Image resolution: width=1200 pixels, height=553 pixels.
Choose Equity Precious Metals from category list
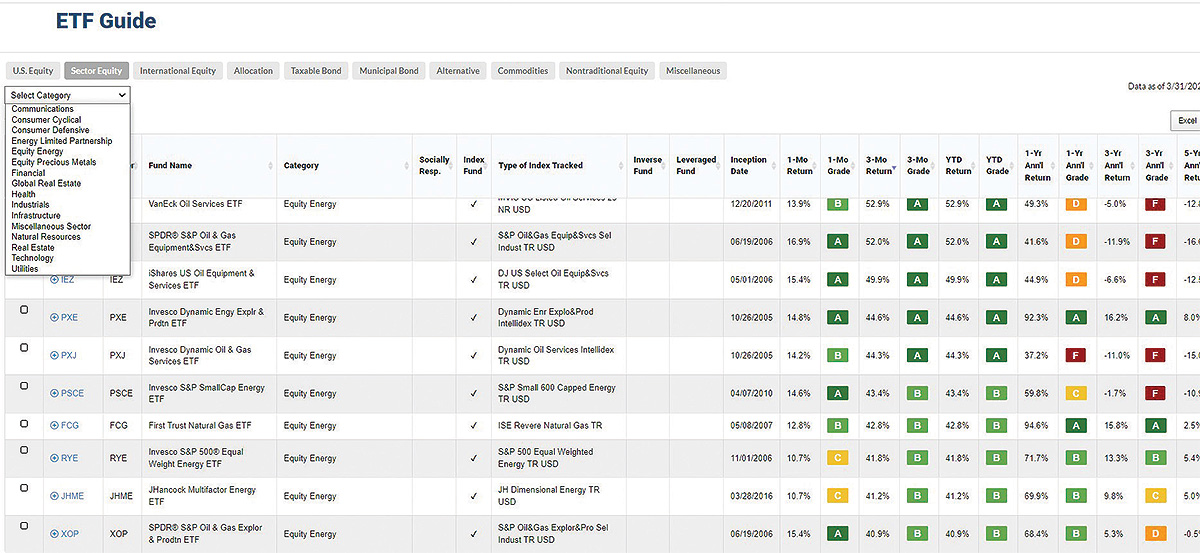[54, 162]
